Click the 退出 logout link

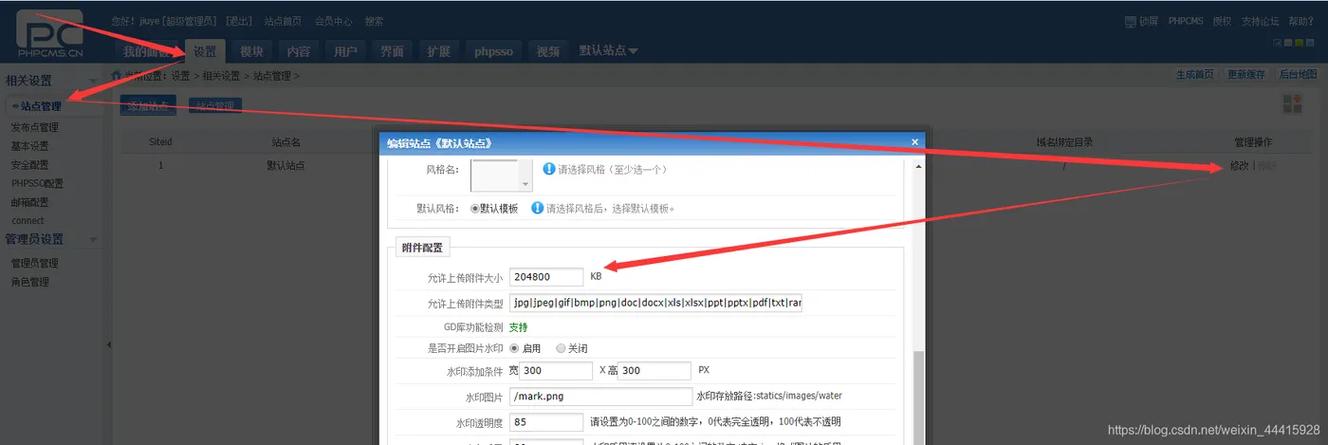(239, 21)
